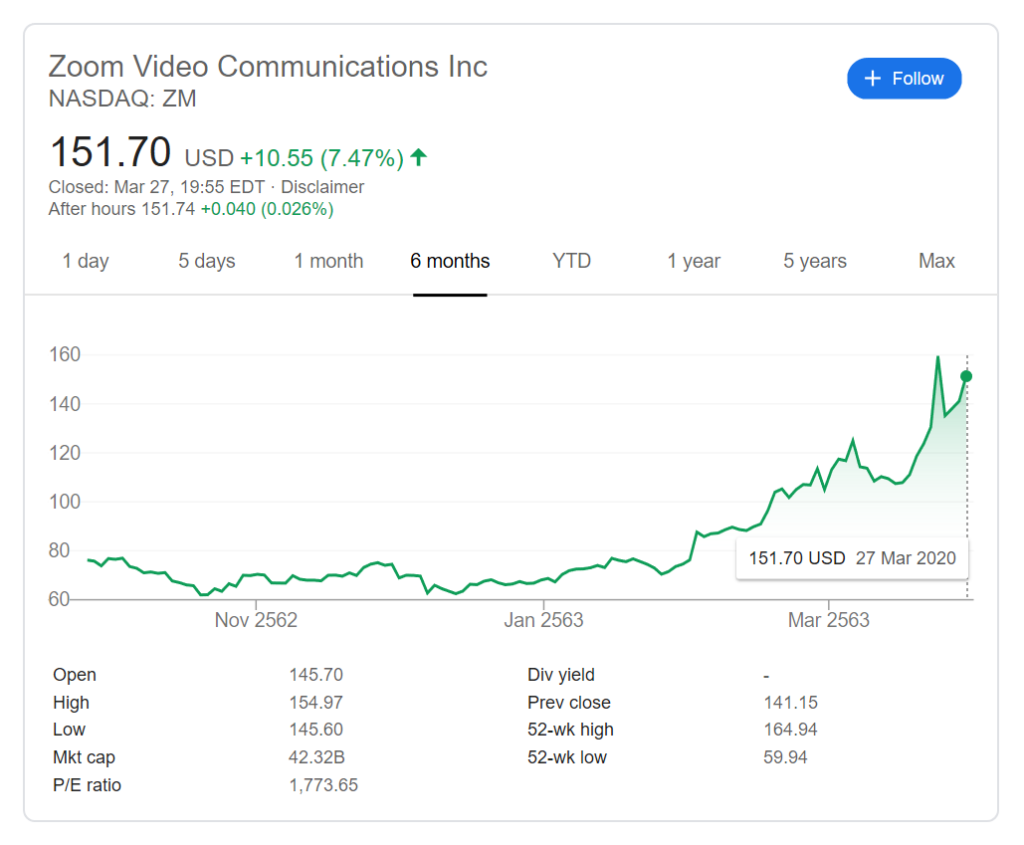Click the green up arrow icon
The width and height of the screenshot is (1024, 845).
[x=419, y=157]
